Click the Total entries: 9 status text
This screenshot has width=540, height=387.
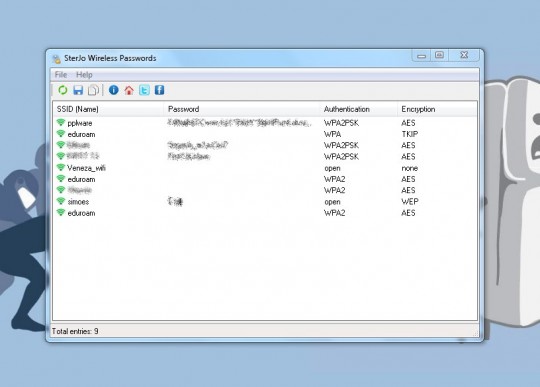[75, 331]
